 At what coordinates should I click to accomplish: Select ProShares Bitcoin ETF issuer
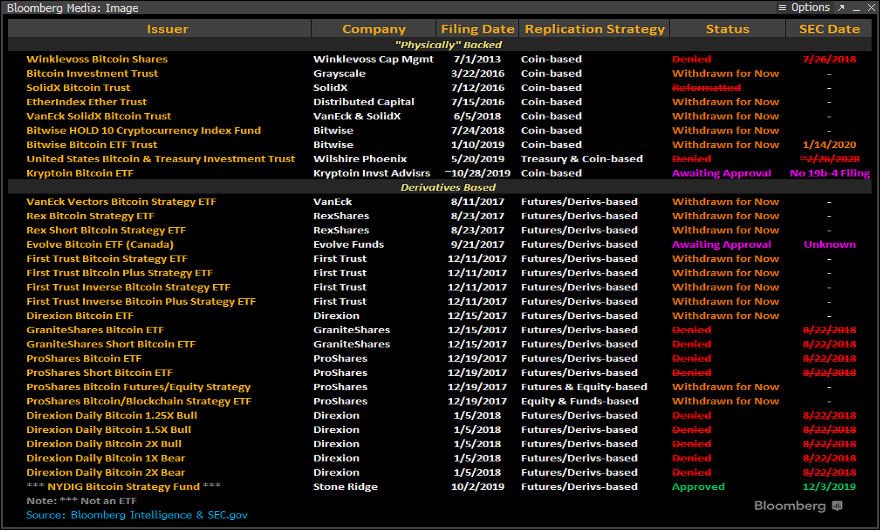(x=84, y=358)
